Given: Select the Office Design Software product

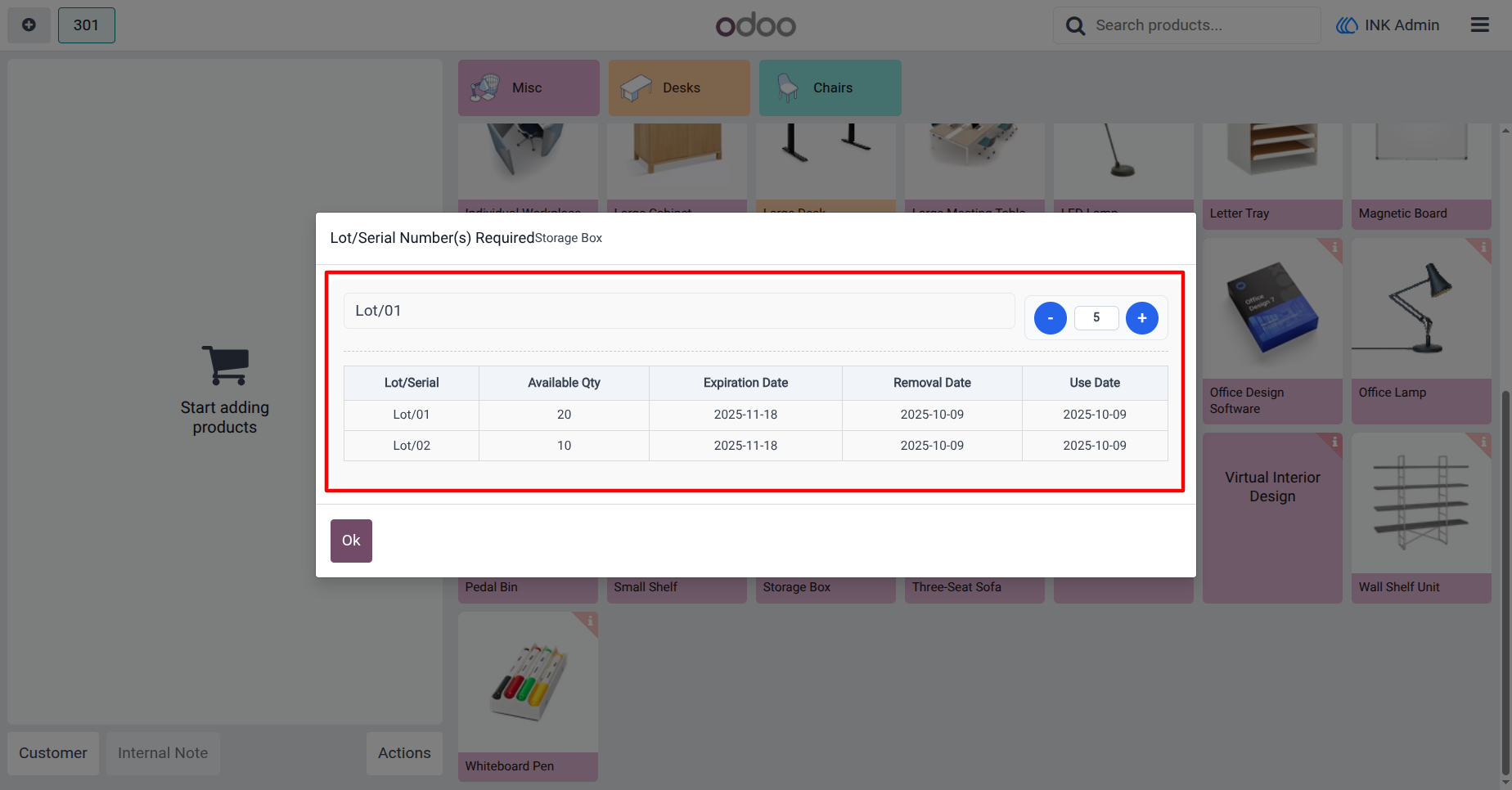Looking at the screenshot, I should point(1272,331).
